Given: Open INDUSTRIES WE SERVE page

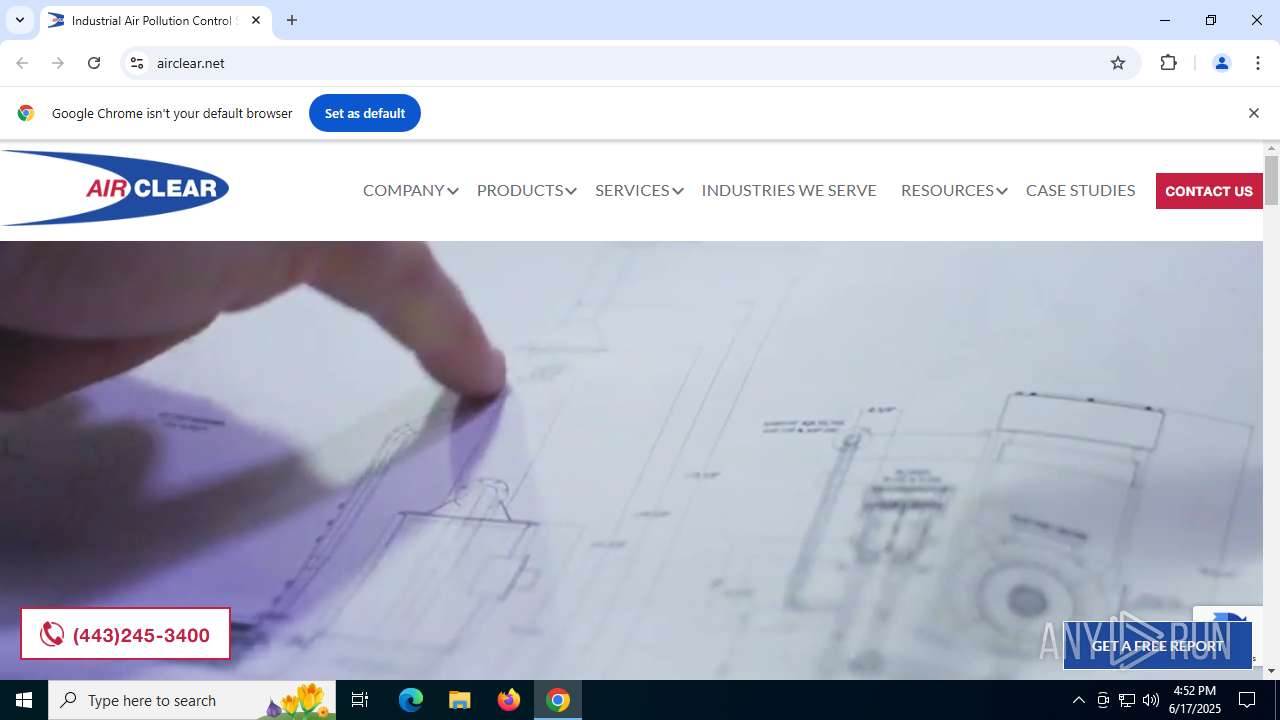Looking at the screenshot, I should (789, 190).
